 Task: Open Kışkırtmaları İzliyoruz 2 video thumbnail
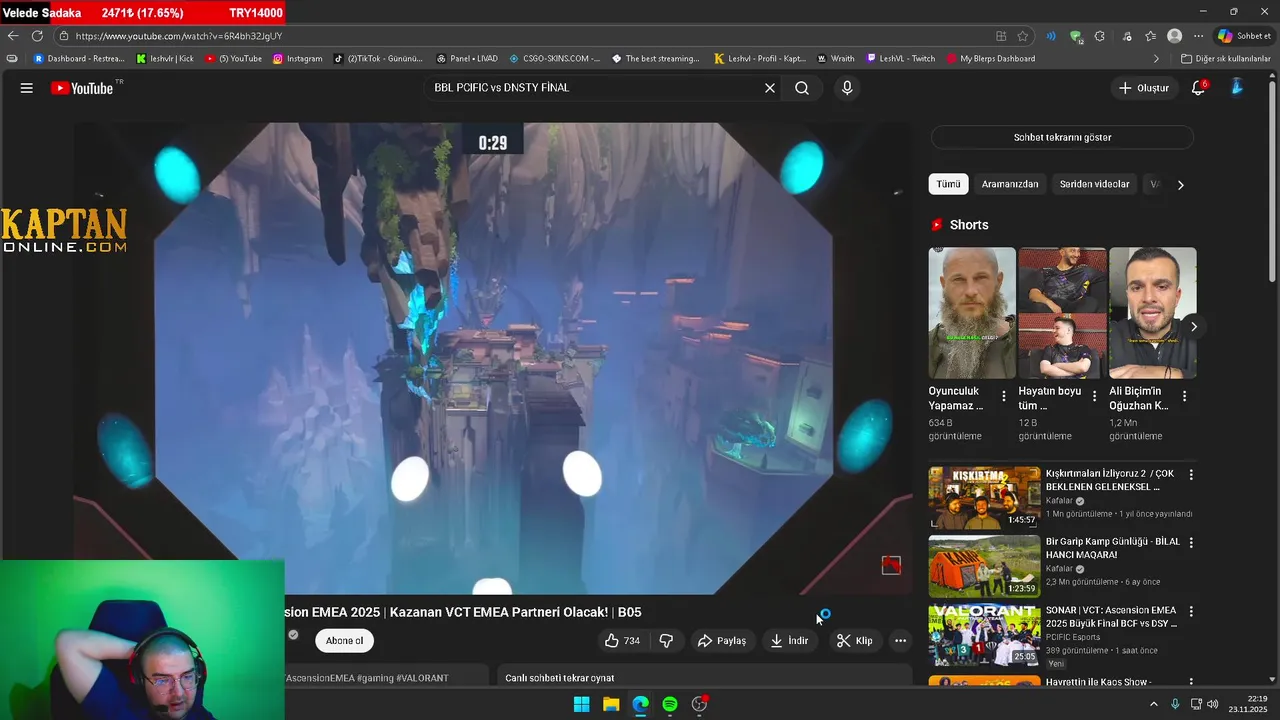tap(984, 498)
